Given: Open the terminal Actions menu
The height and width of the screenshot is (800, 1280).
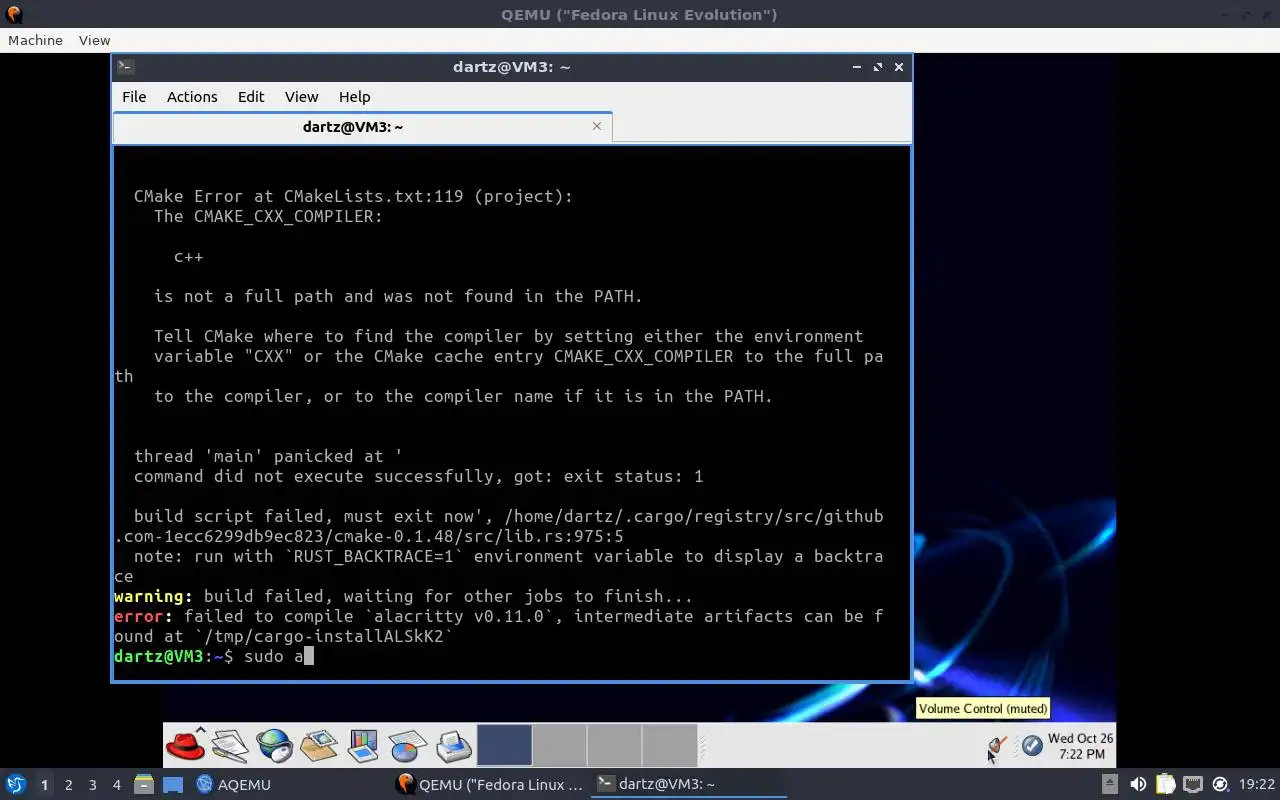Looking at the screenshot, I should click(x=192, y=97).
